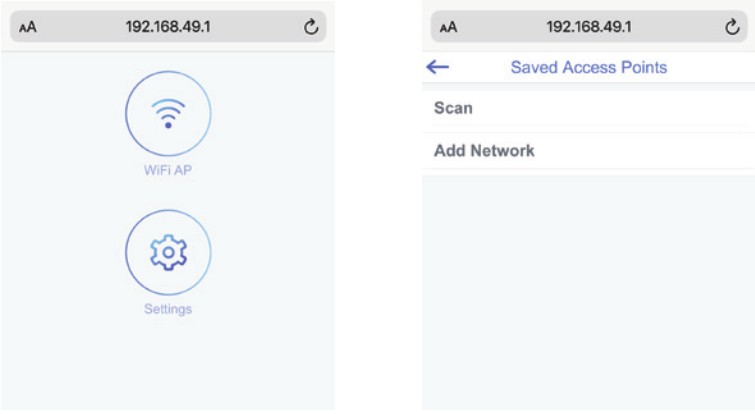Click the Saved Access Points title
Screen dimensions: 755x414
point(588,68)
